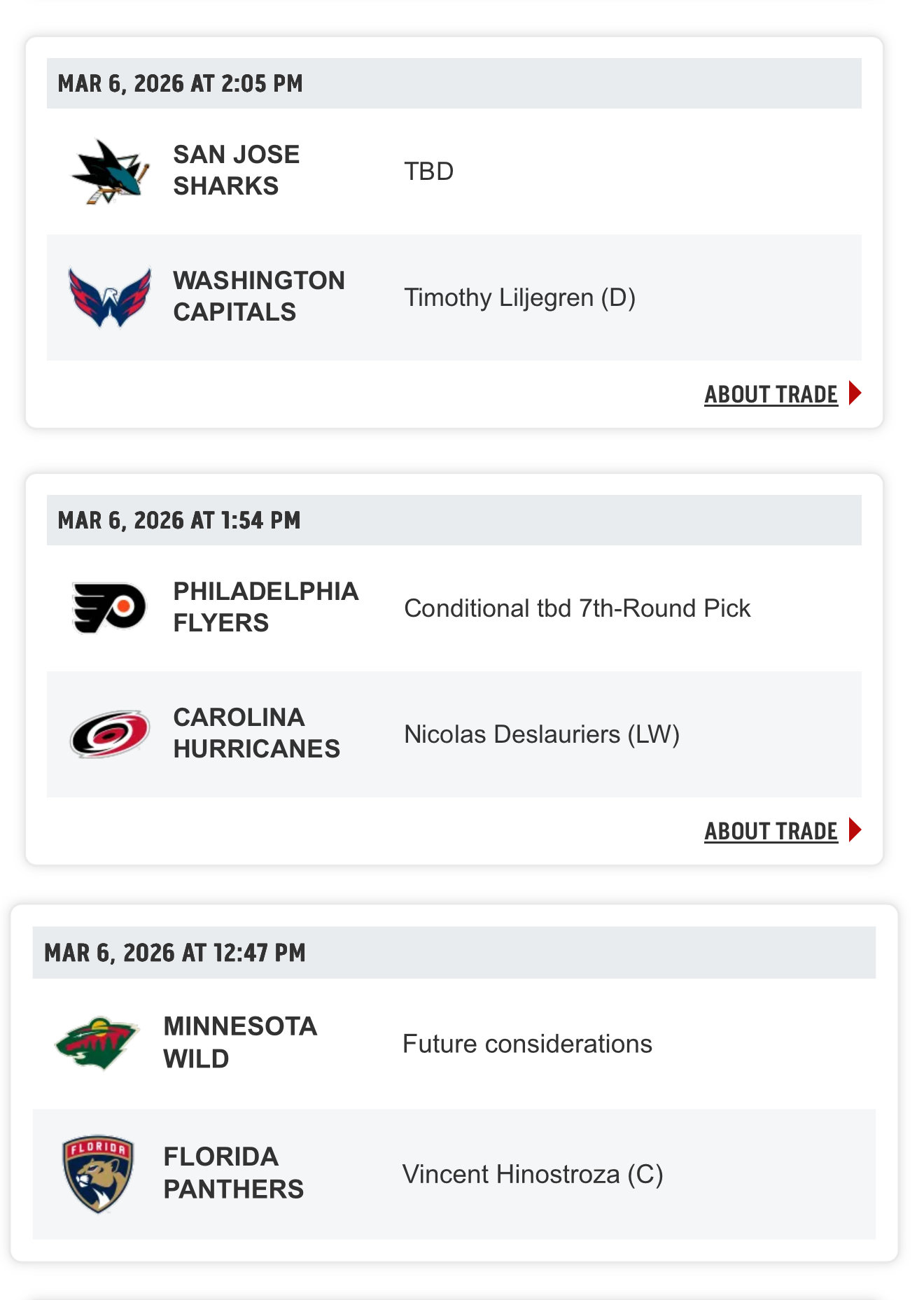
Task: Click the Carolina Hurricanes logo
Action: (110, 734)
